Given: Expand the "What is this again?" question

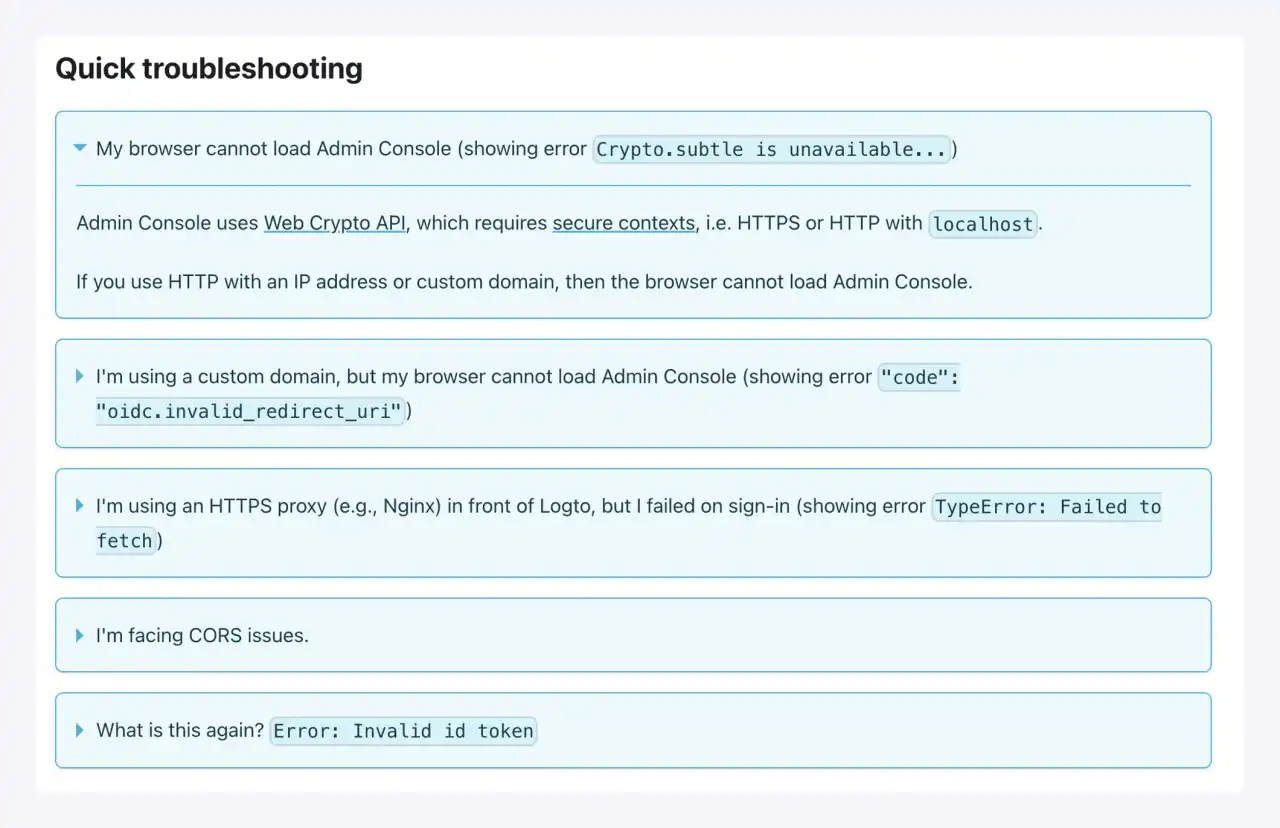Looking at the screenshot, I should (x=180, y=730).
